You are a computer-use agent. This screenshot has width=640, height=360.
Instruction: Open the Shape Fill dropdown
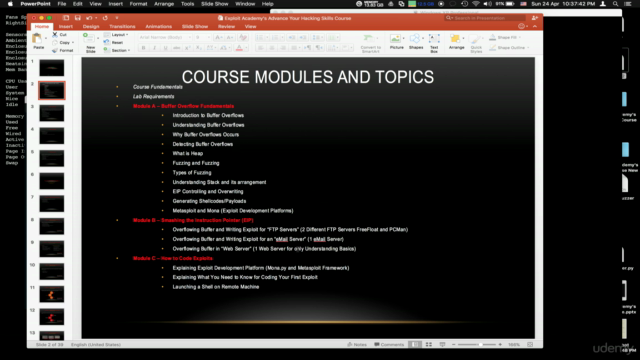(x=505, y=37)
